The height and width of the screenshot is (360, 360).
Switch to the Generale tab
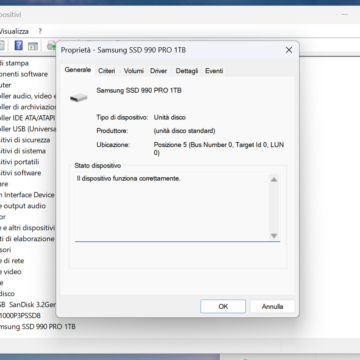pyautogui.click(x=78, y=70)
